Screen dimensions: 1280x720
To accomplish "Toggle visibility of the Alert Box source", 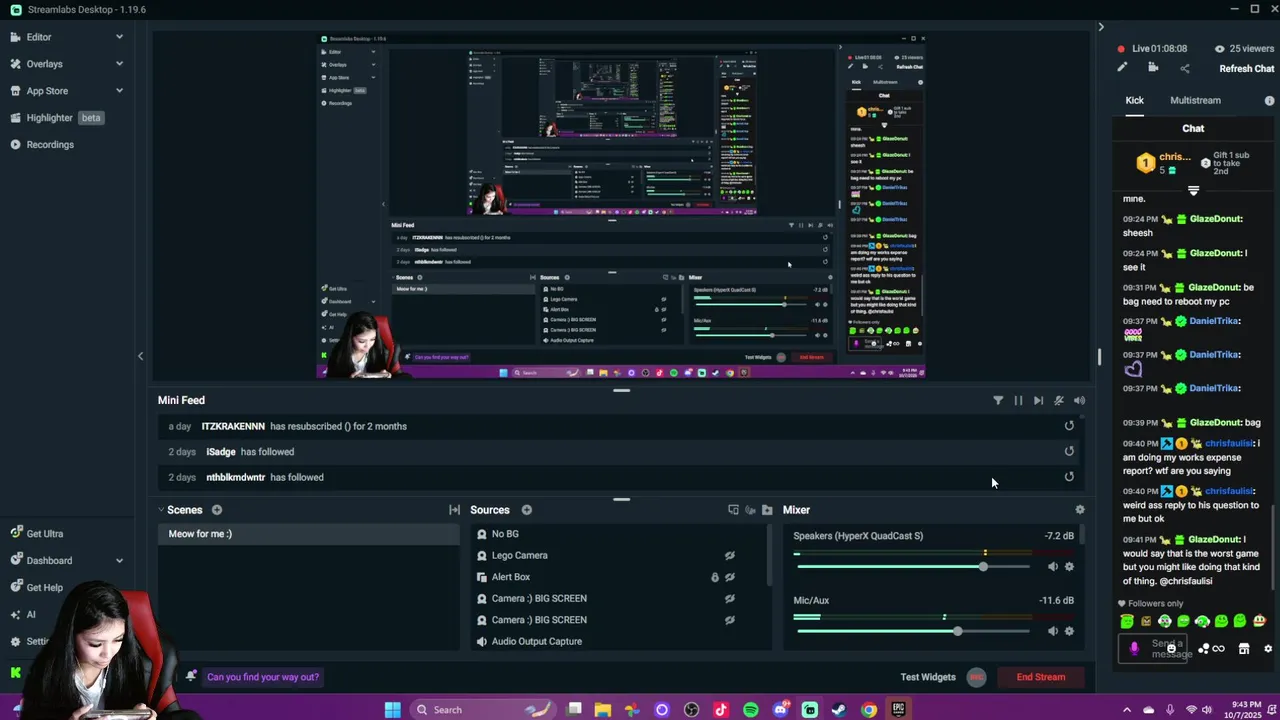I will click(730, 577).
